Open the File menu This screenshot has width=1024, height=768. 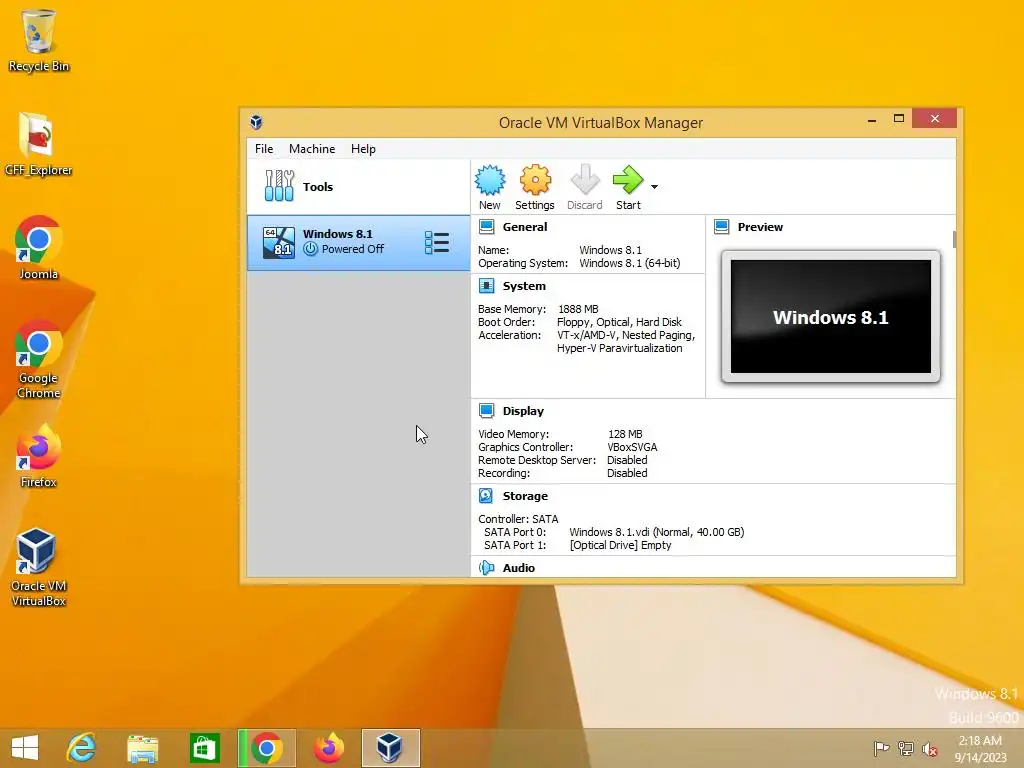pos(264,149)
